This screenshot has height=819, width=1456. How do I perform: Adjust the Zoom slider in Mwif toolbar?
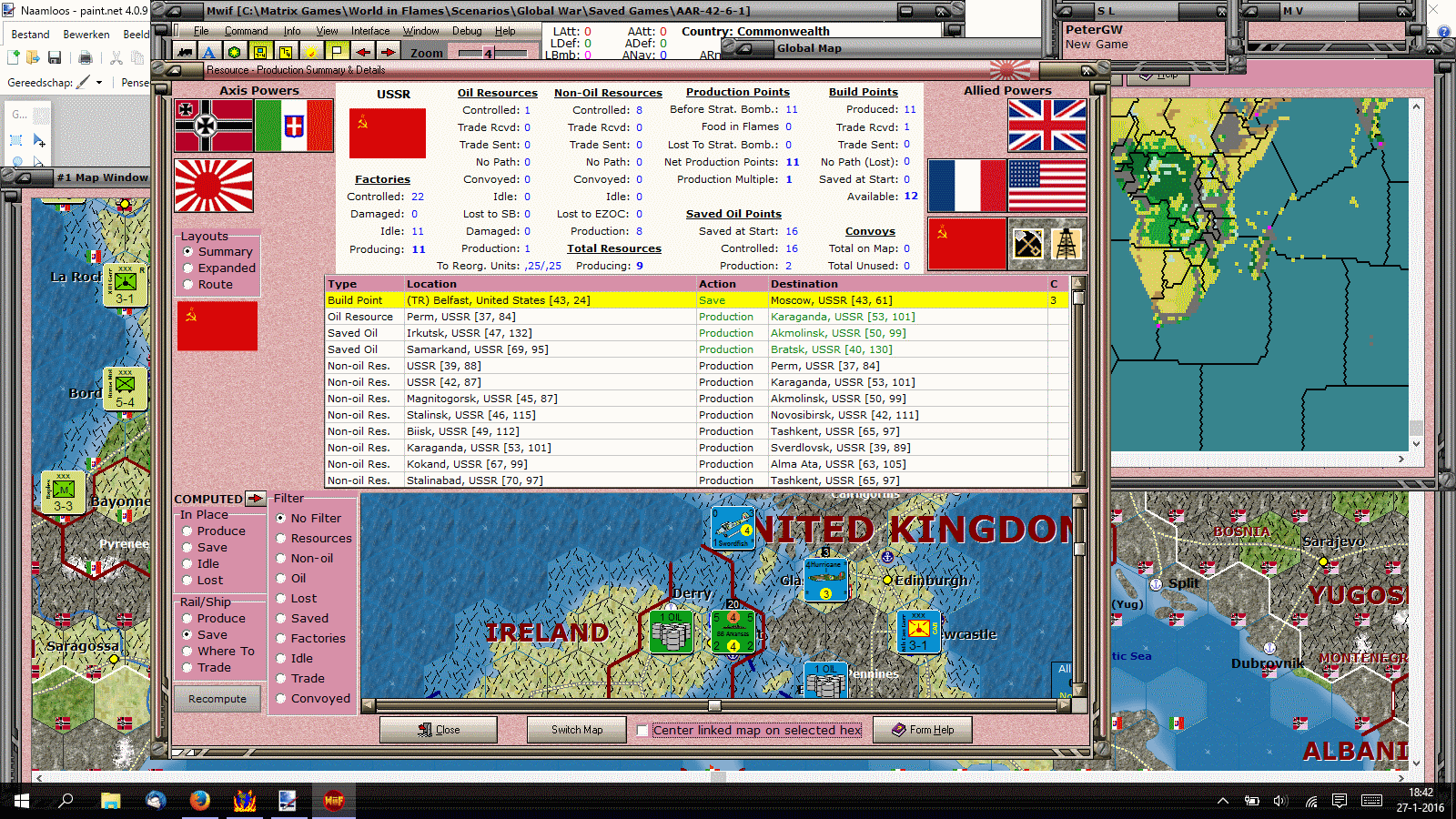pyautogui.click(x=491, y=53)
